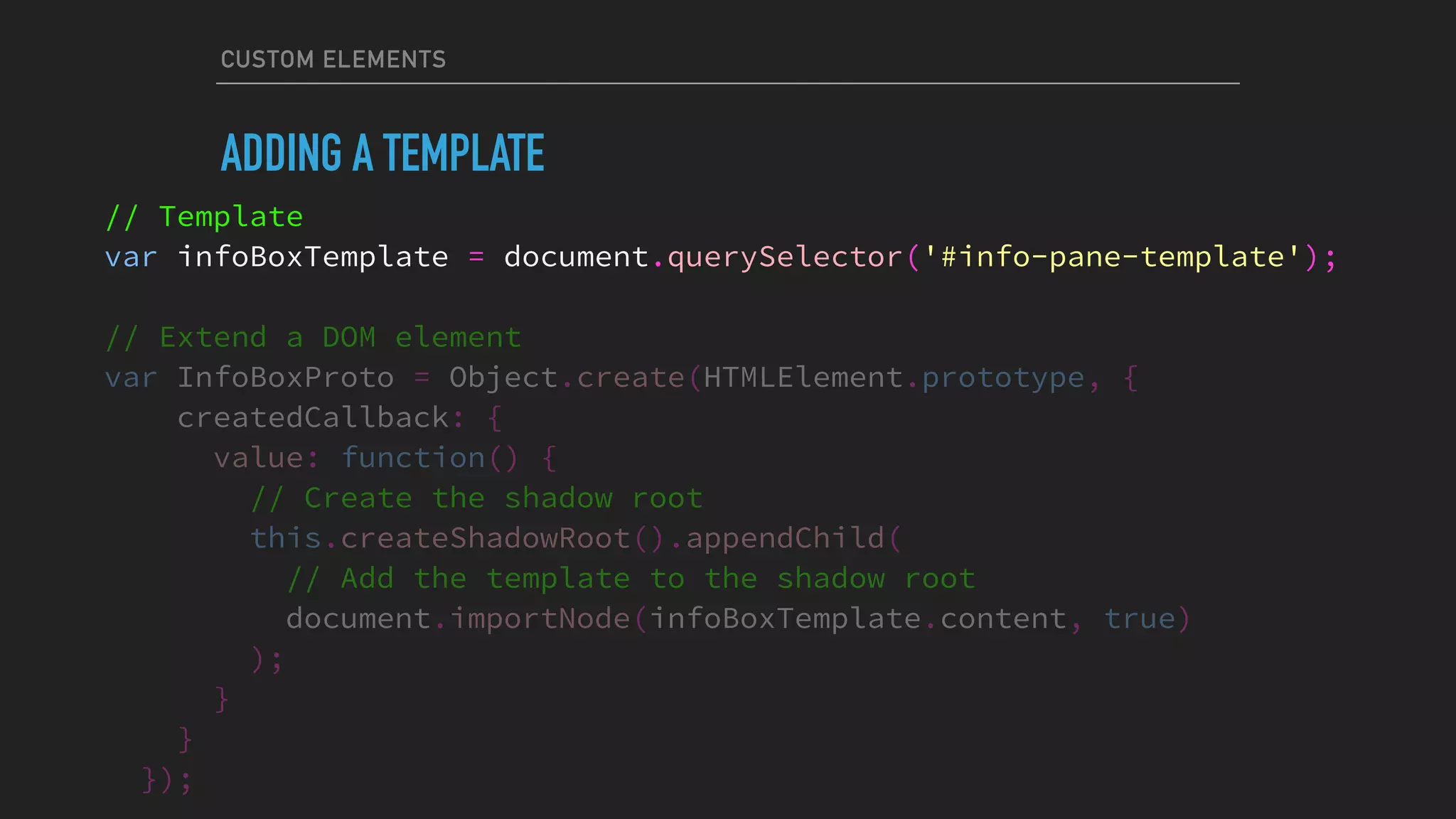This screenshot has width=1456, height=819.
Task: Click the '// Create the shadow root' comment
Action: click(x=477, y=498)
